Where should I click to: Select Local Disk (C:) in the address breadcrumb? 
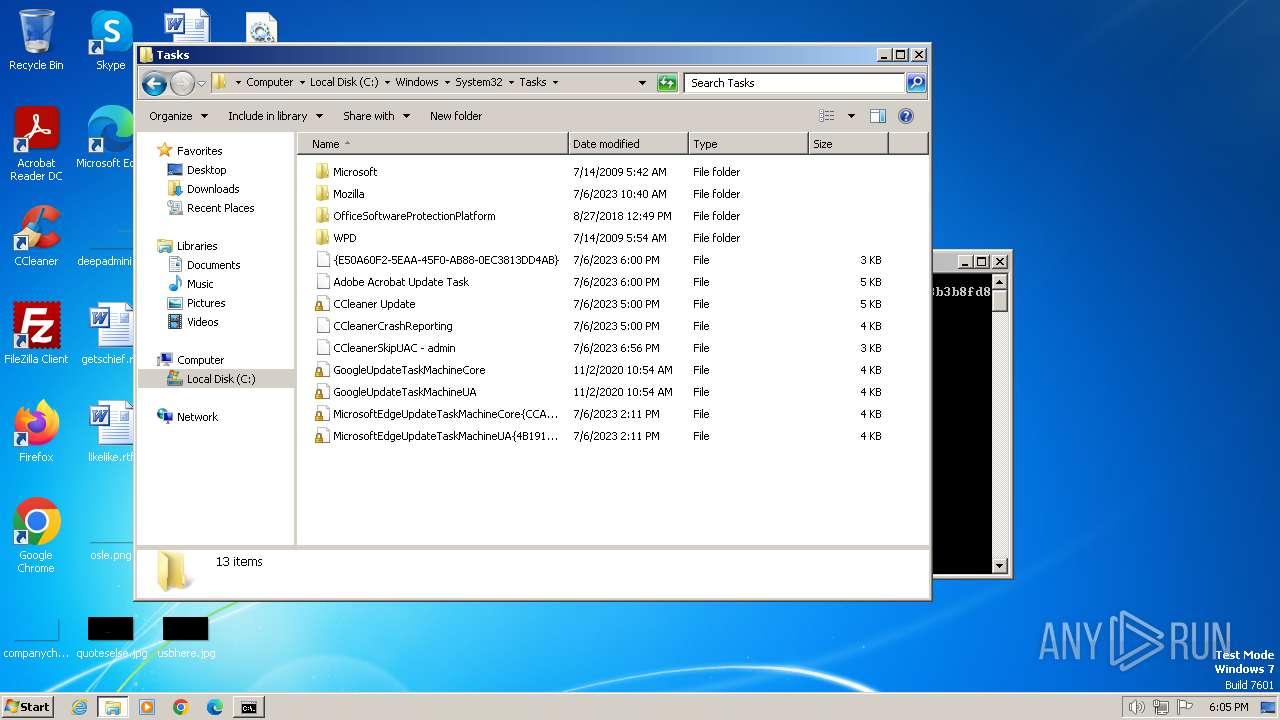(344, 83)
